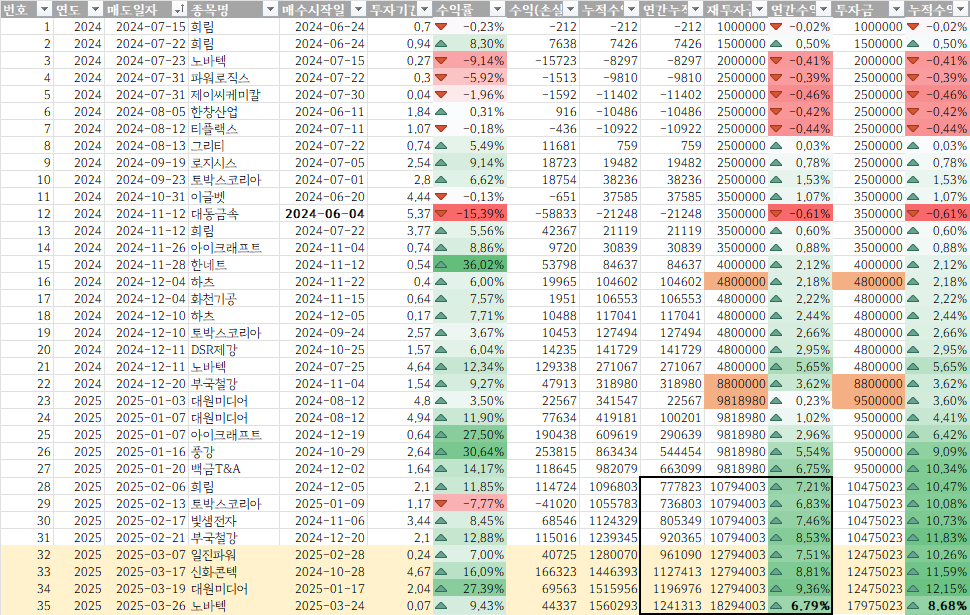Open the 연도 column filter dropdown

pyautogui.click(x=95, y=9)
